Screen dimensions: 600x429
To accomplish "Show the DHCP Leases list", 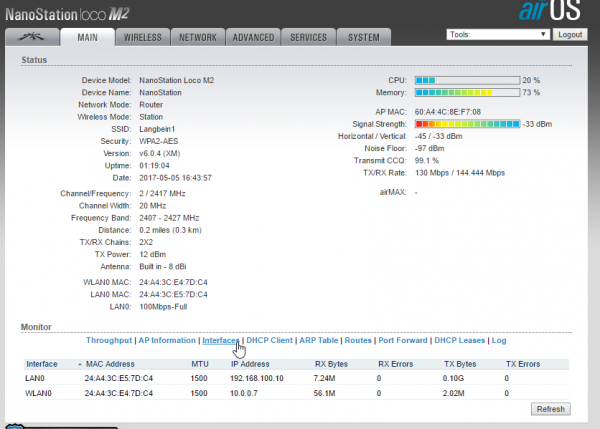I will point(460,341).
